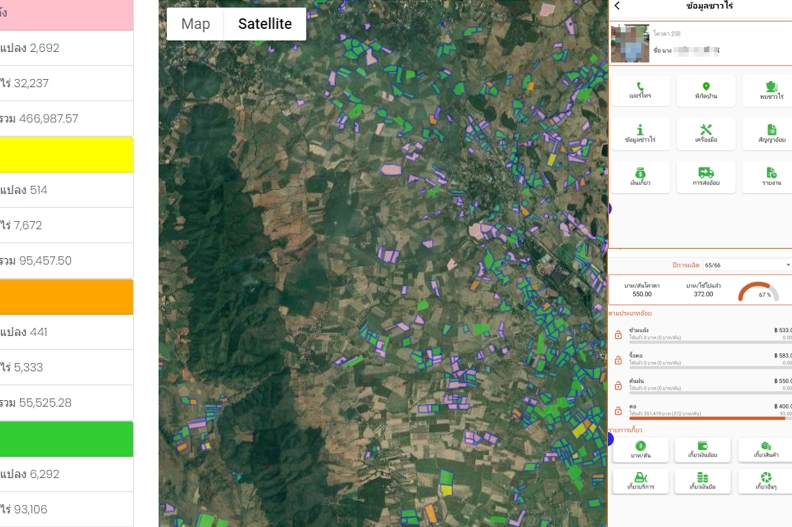
Task: Click the lock icon beside ต้นฝน row
Action: click(x=618, y=385)
